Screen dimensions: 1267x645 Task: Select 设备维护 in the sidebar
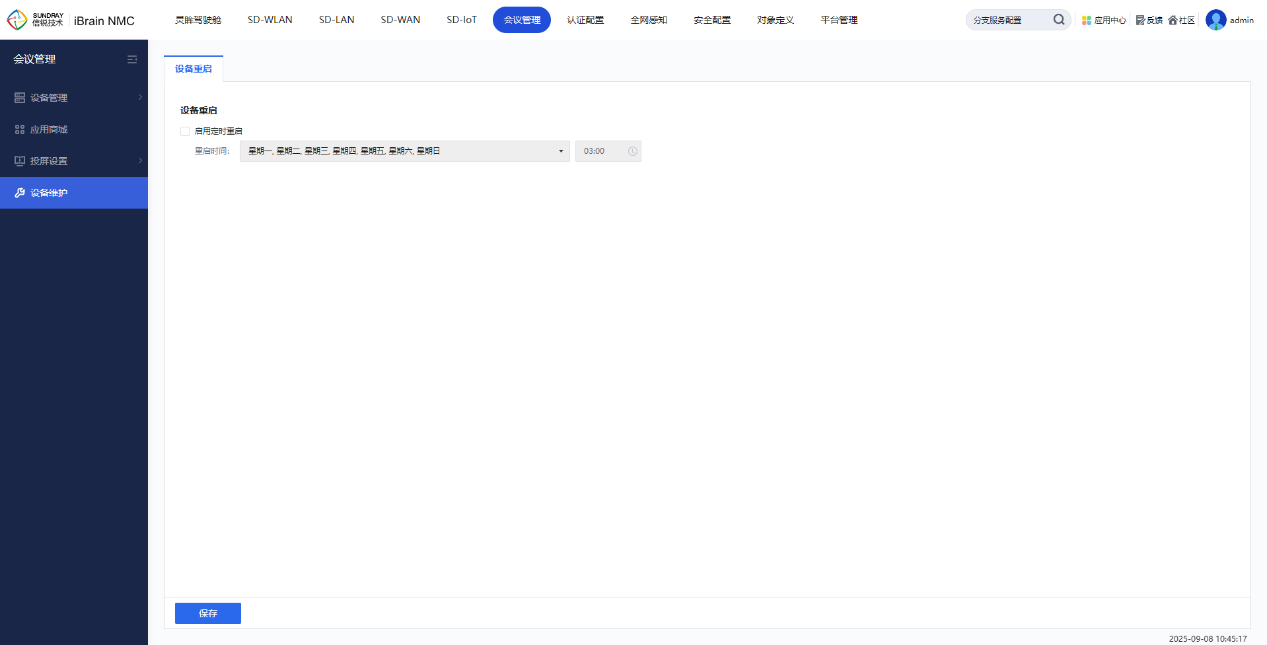tap(48, 193)
